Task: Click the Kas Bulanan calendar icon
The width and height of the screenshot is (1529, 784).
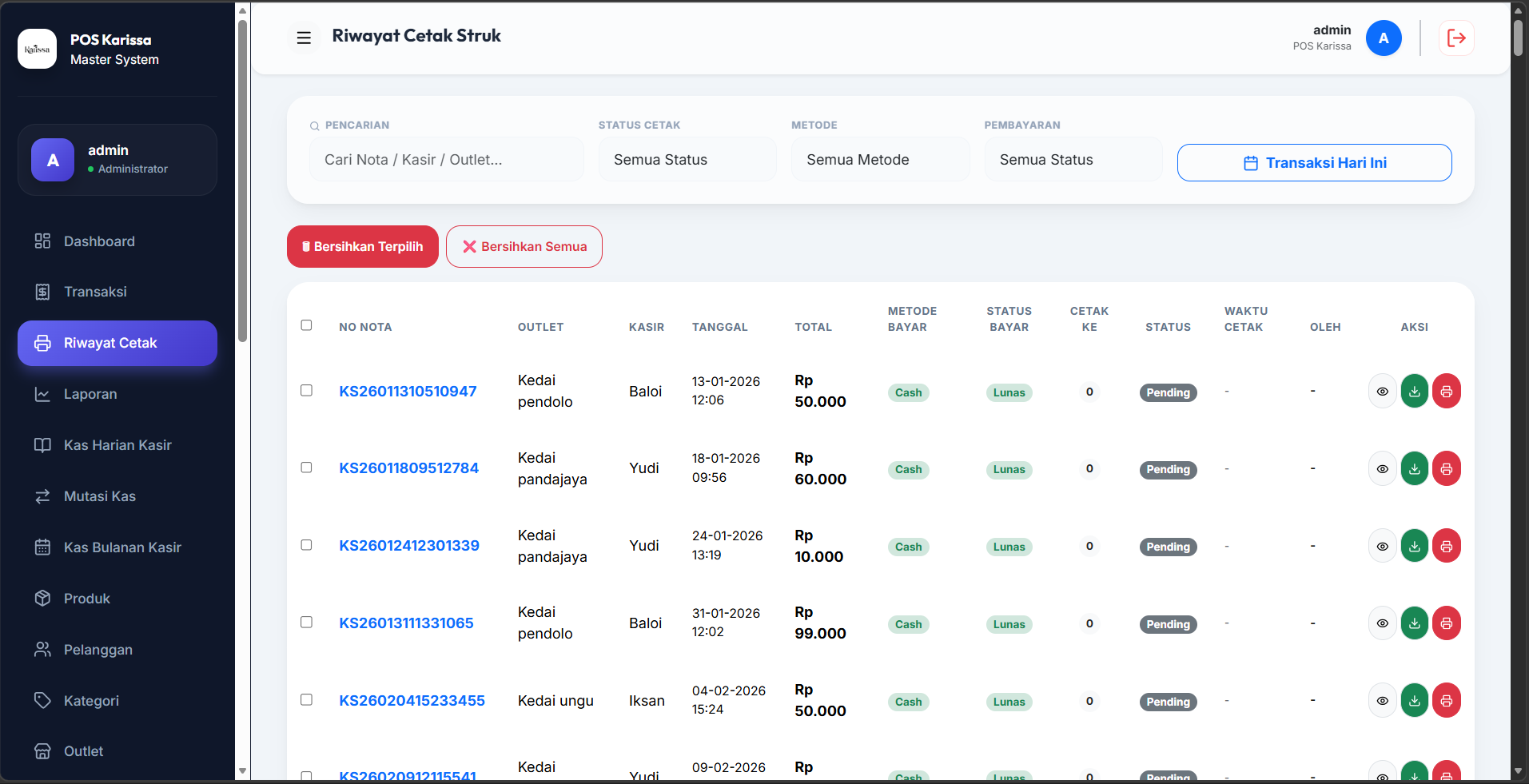Action: (42, 547)
